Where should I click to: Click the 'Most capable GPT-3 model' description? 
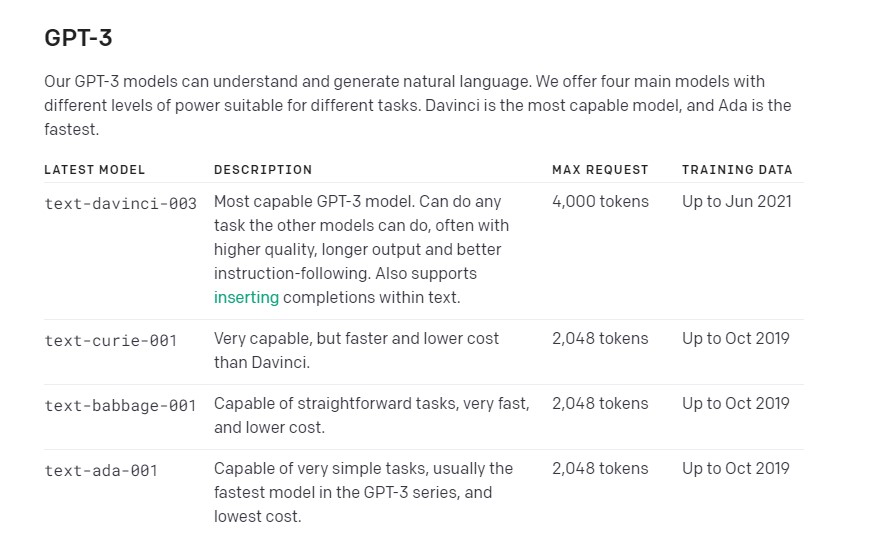tap(361, 249)
